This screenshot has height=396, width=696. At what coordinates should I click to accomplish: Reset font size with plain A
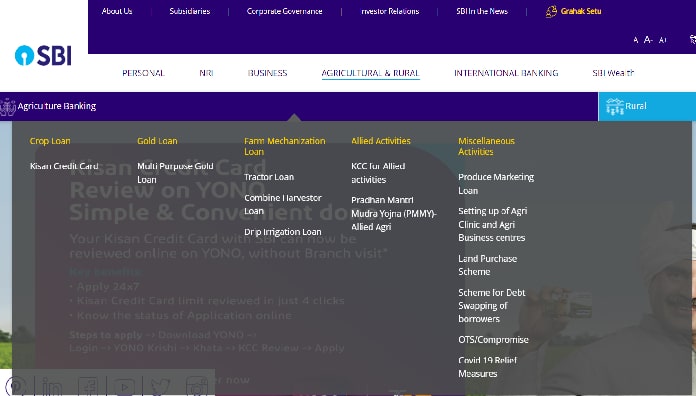coord(636,40)
